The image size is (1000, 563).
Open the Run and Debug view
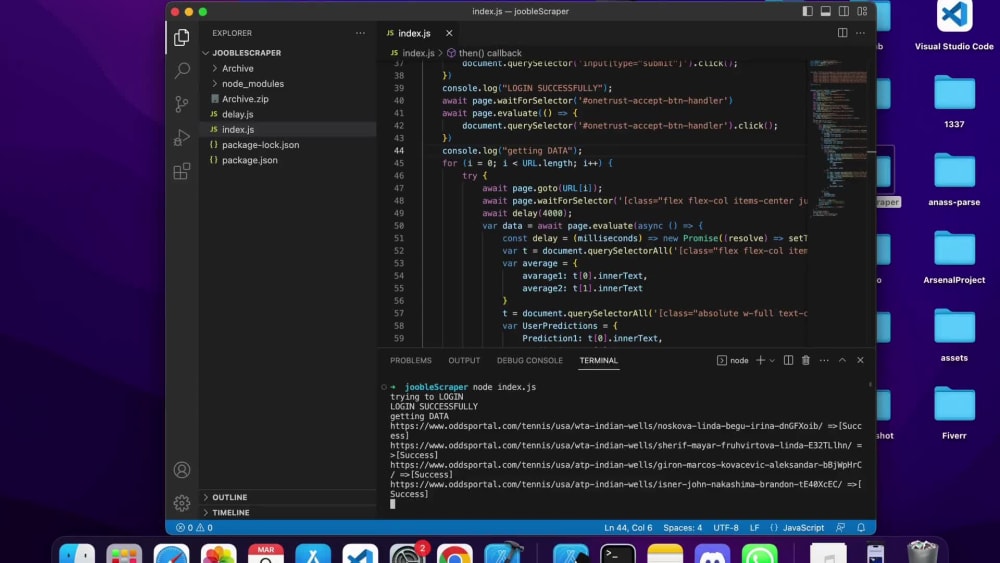[182, 138]
